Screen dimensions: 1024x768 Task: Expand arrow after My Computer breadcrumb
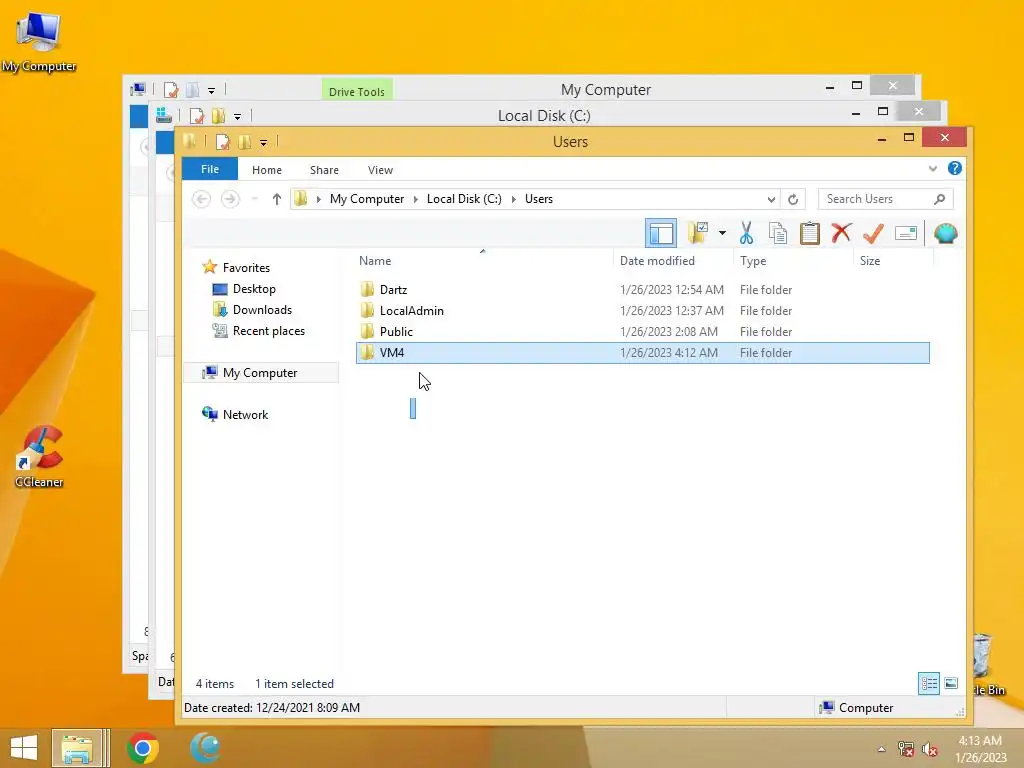(x=415, y=199)
